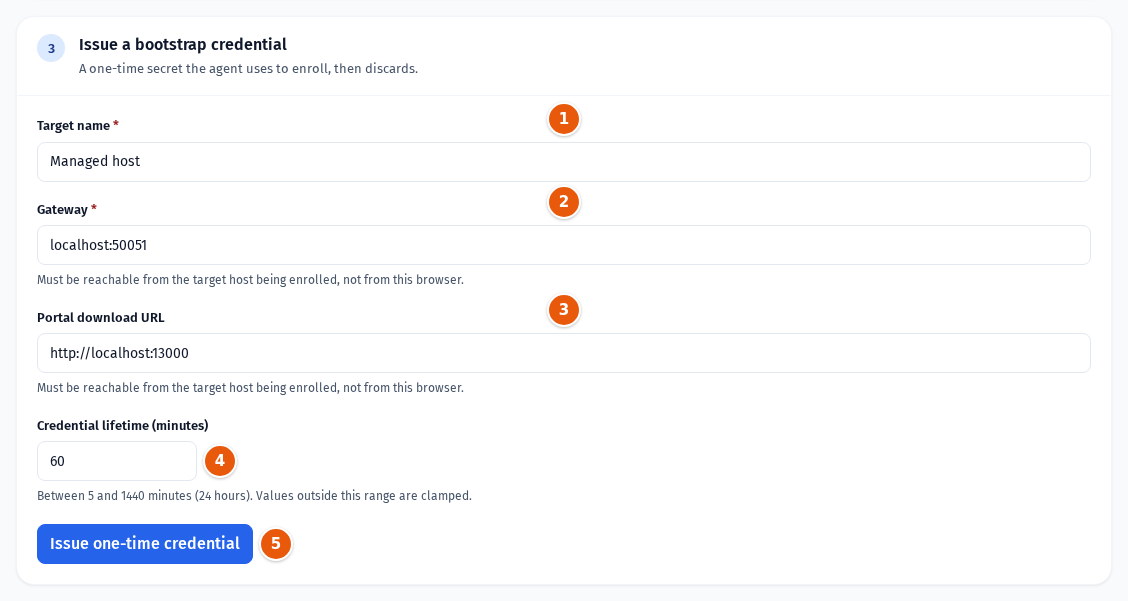
Task: Click orange marker 3 above Portal URL
Action: pyautogui.click(x=564, y=310)
